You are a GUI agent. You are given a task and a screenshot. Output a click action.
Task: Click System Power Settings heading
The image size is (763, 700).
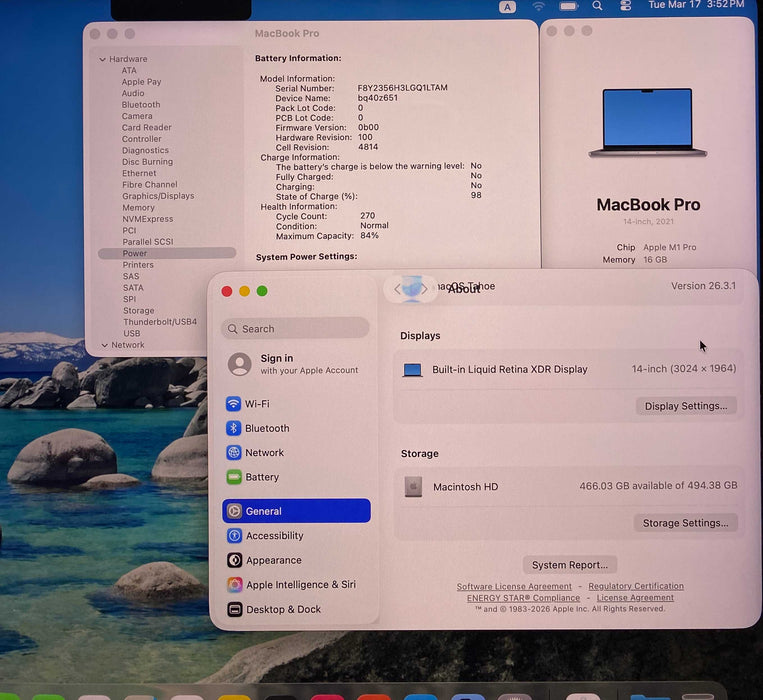coord(307,256)
